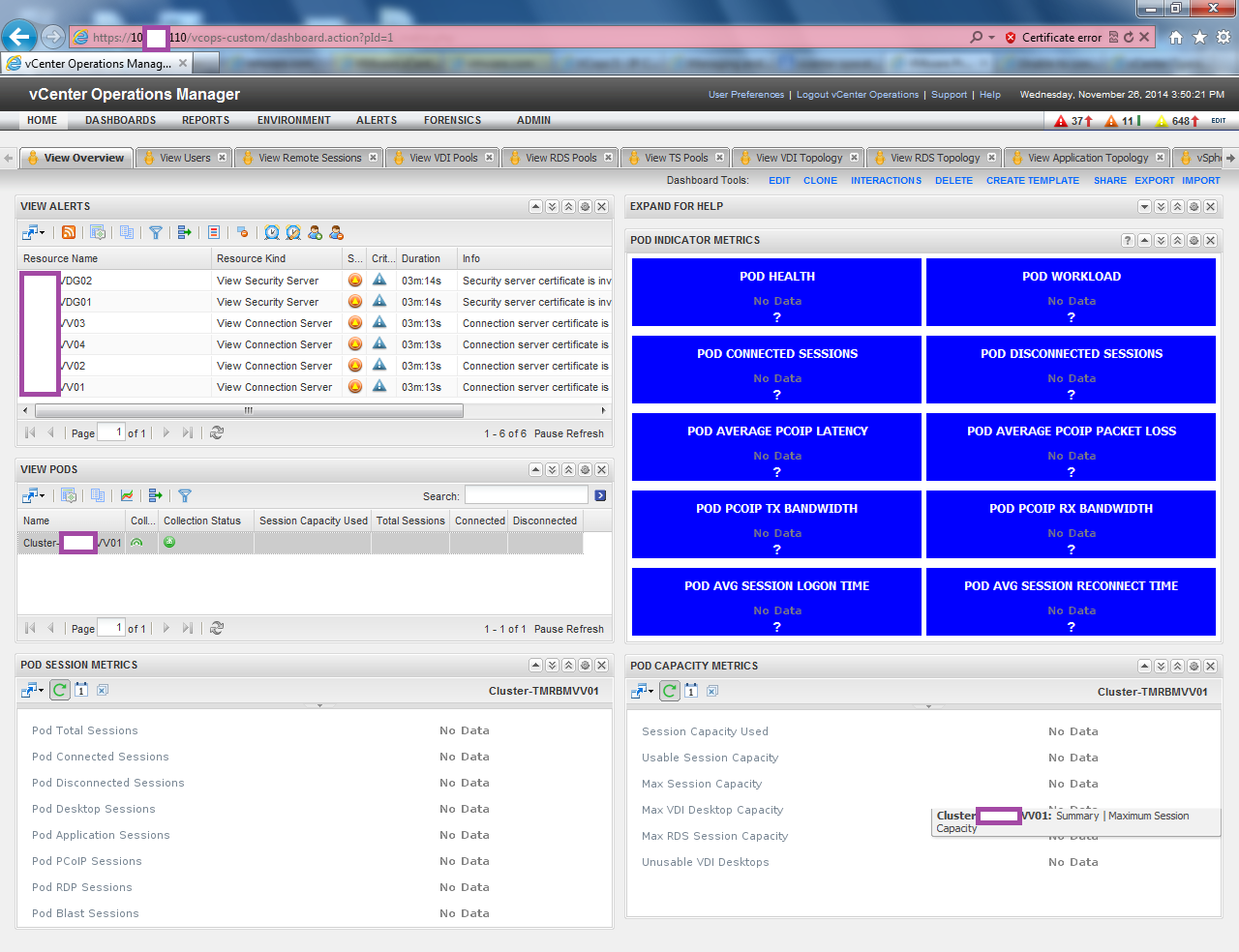Open the gear settings of View Pods widget
1239x952 pixels.
585,469
